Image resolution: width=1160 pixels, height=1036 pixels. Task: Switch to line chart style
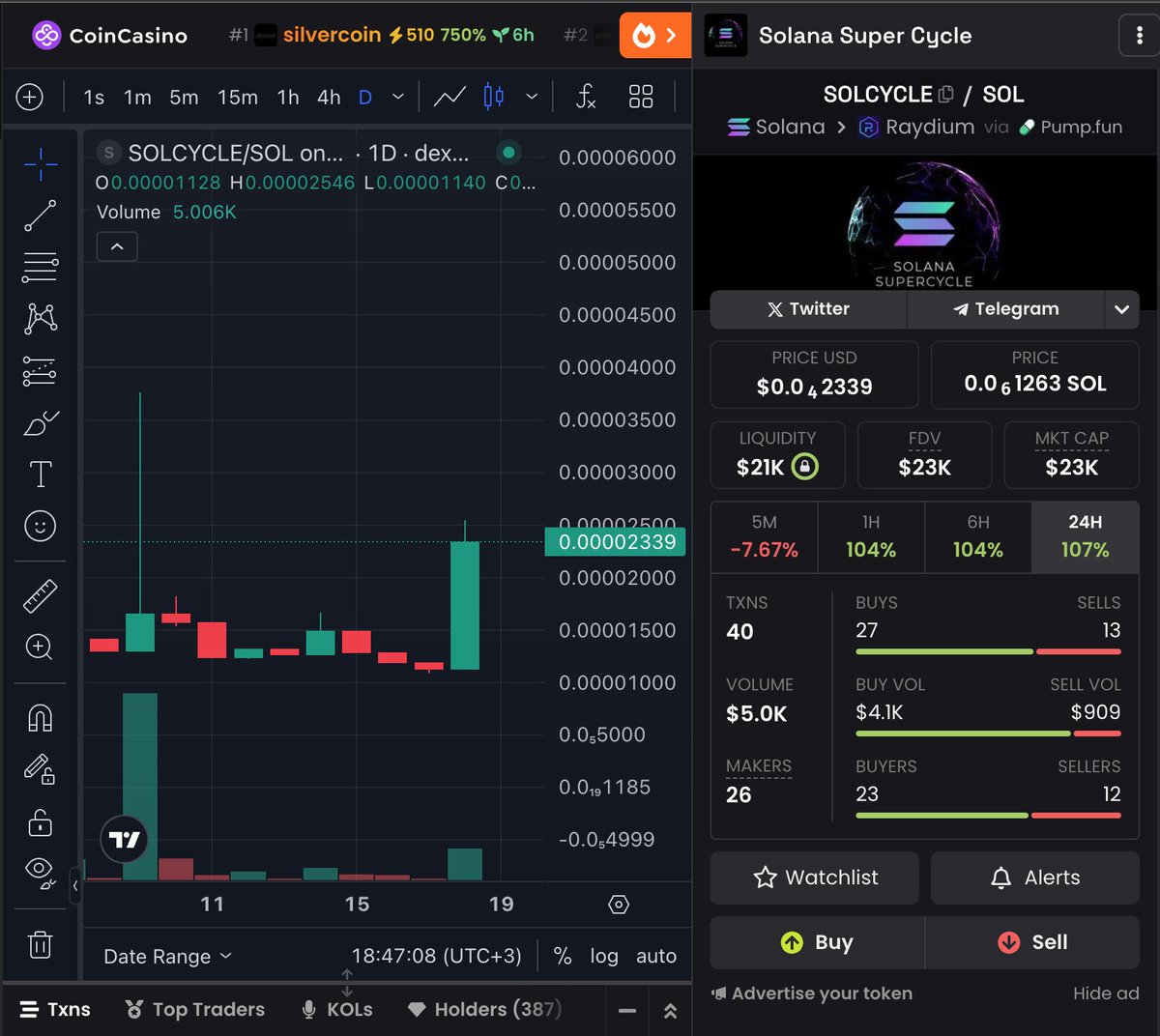pyautogui.click(x=449, y=97)
